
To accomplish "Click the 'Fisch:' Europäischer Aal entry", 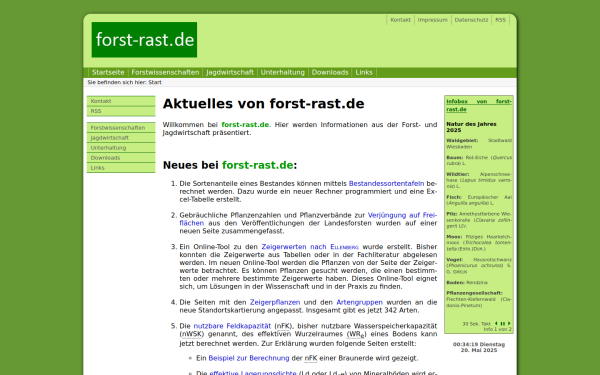I will (x=479, y=200).
